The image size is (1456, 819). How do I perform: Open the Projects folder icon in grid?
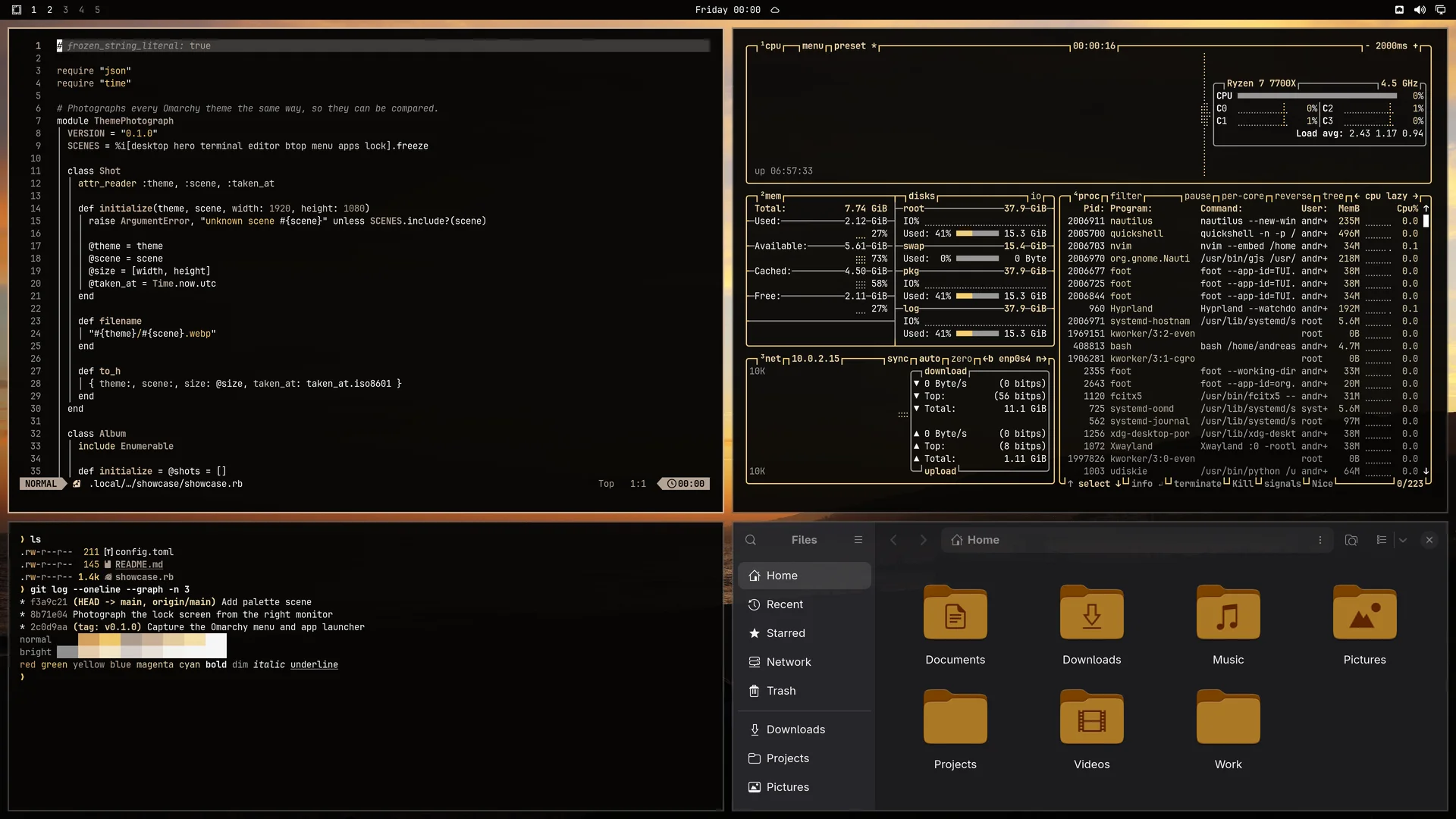[955, 730]
